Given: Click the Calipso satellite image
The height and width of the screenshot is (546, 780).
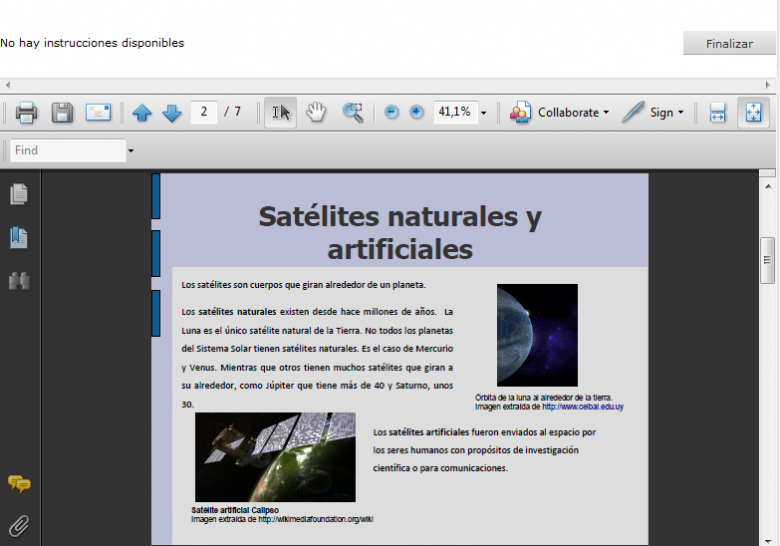Looking at the screenshot, I should click(275, 457).
